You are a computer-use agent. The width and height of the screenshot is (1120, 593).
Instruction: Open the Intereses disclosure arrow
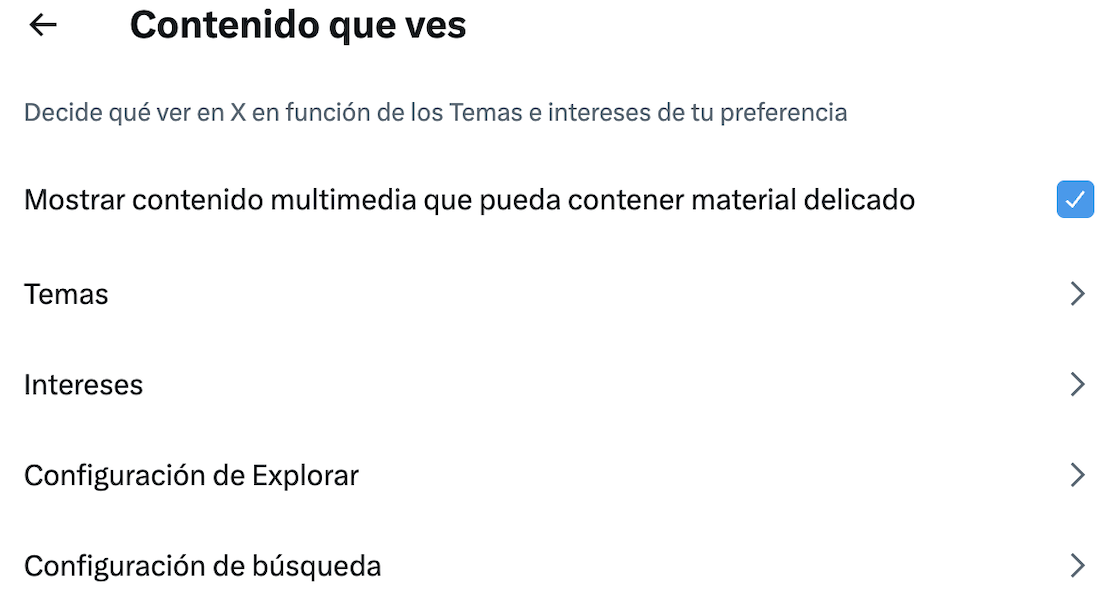[x=1077, y=384]
